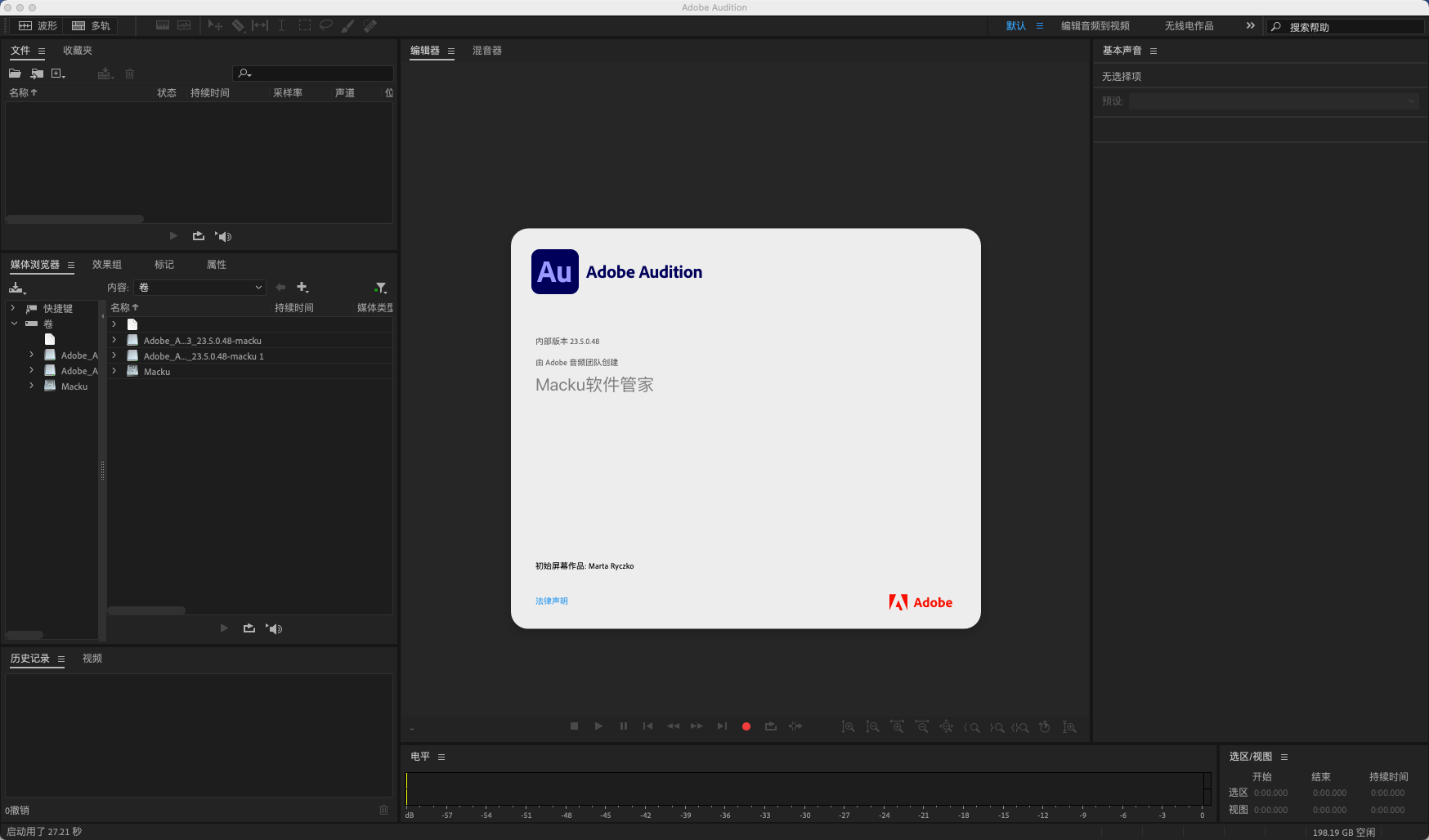
Task: Click the 采样率 column header
Action: point(288,93)
